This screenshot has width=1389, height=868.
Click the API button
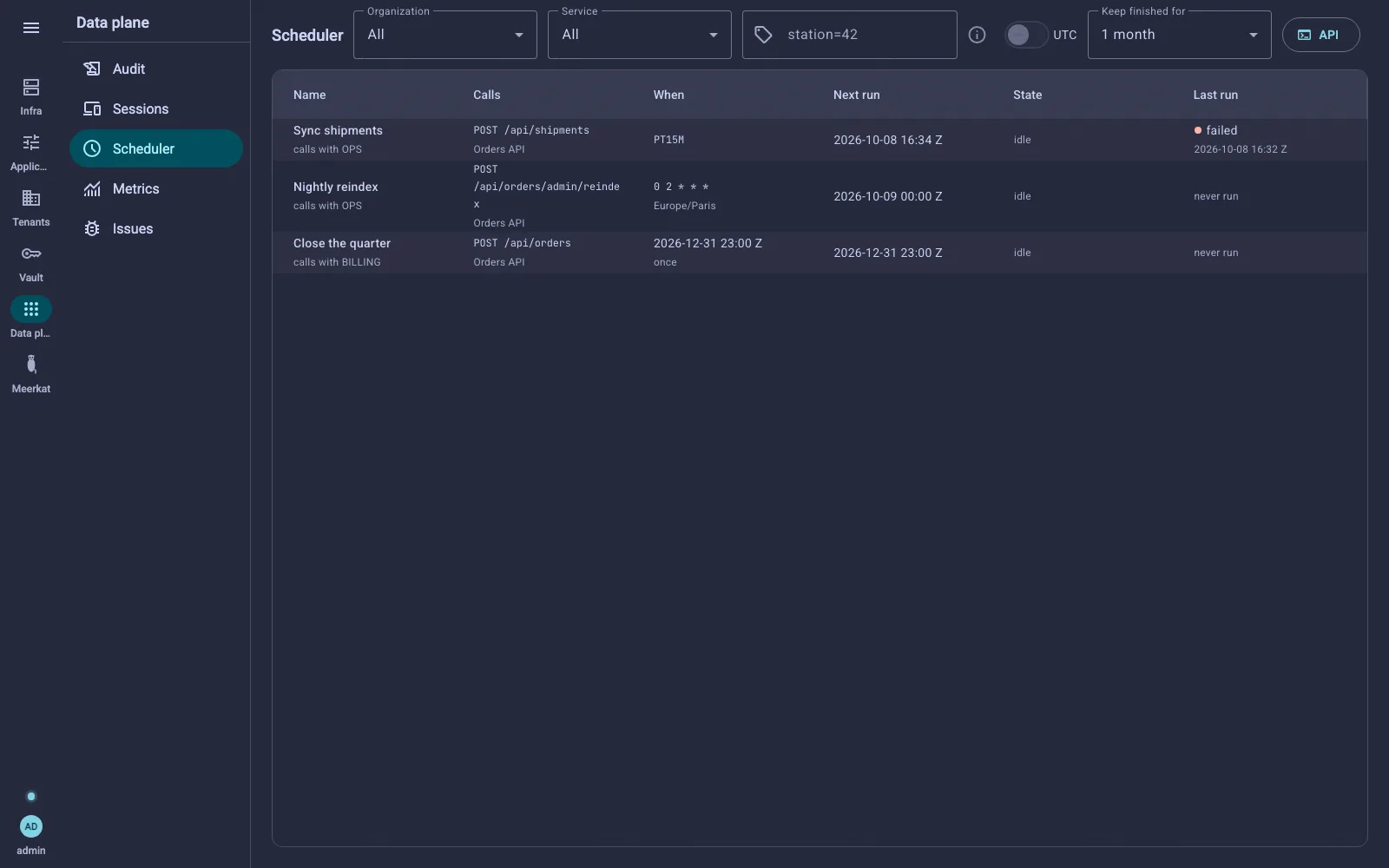pyautogui.click(x=1320, y=35)
